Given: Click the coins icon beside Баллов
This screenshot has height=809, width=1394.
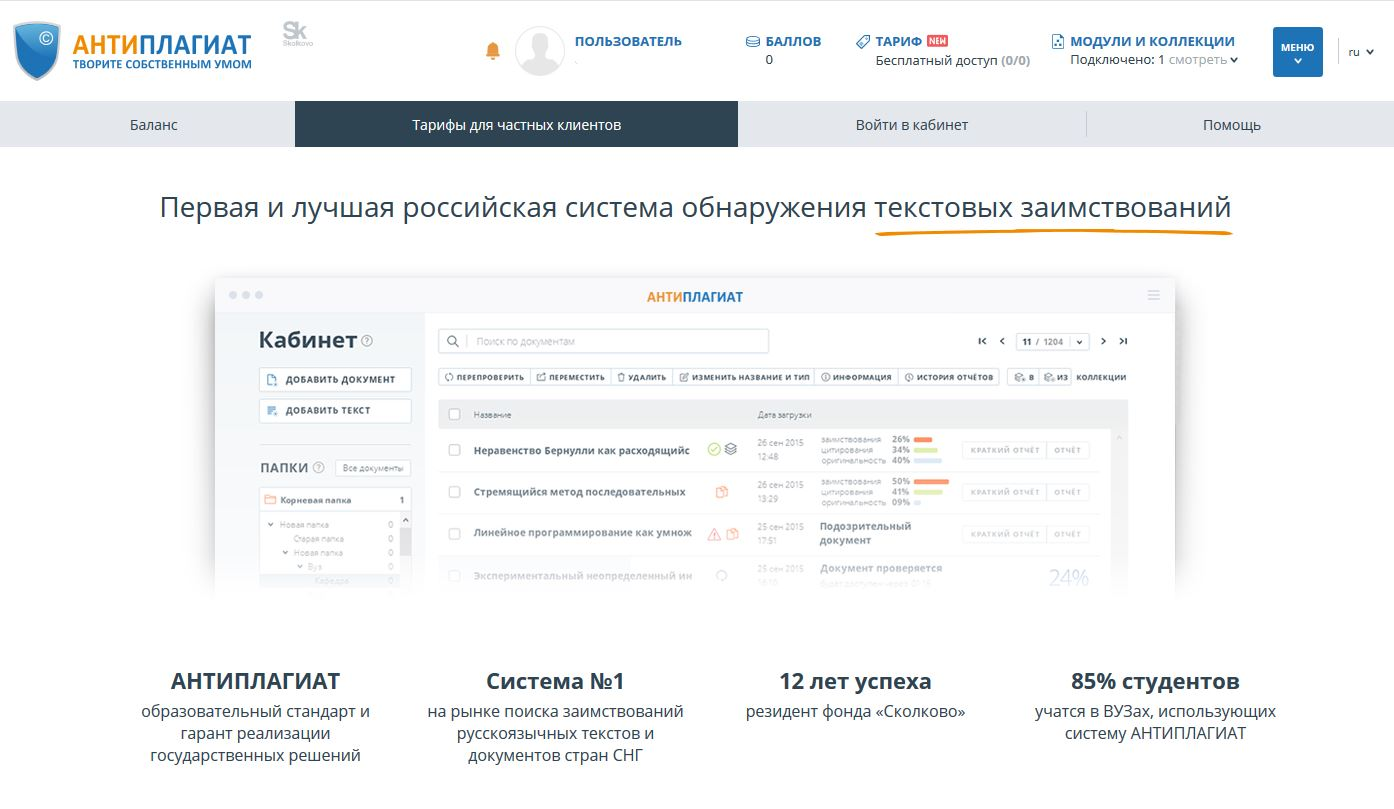Looking at the screenshot, I should [752, 42].
